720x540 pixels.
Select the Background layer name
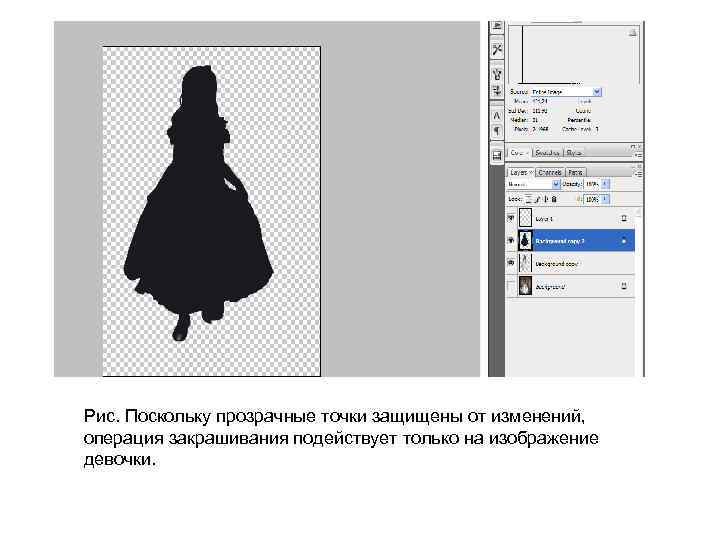pyautogui.click(x=550, y=287)
